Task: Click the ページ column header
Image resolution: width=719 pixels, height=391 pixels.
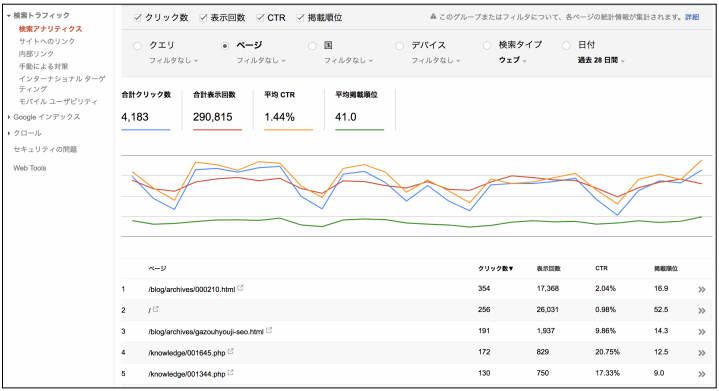Action: pos(157,268)
